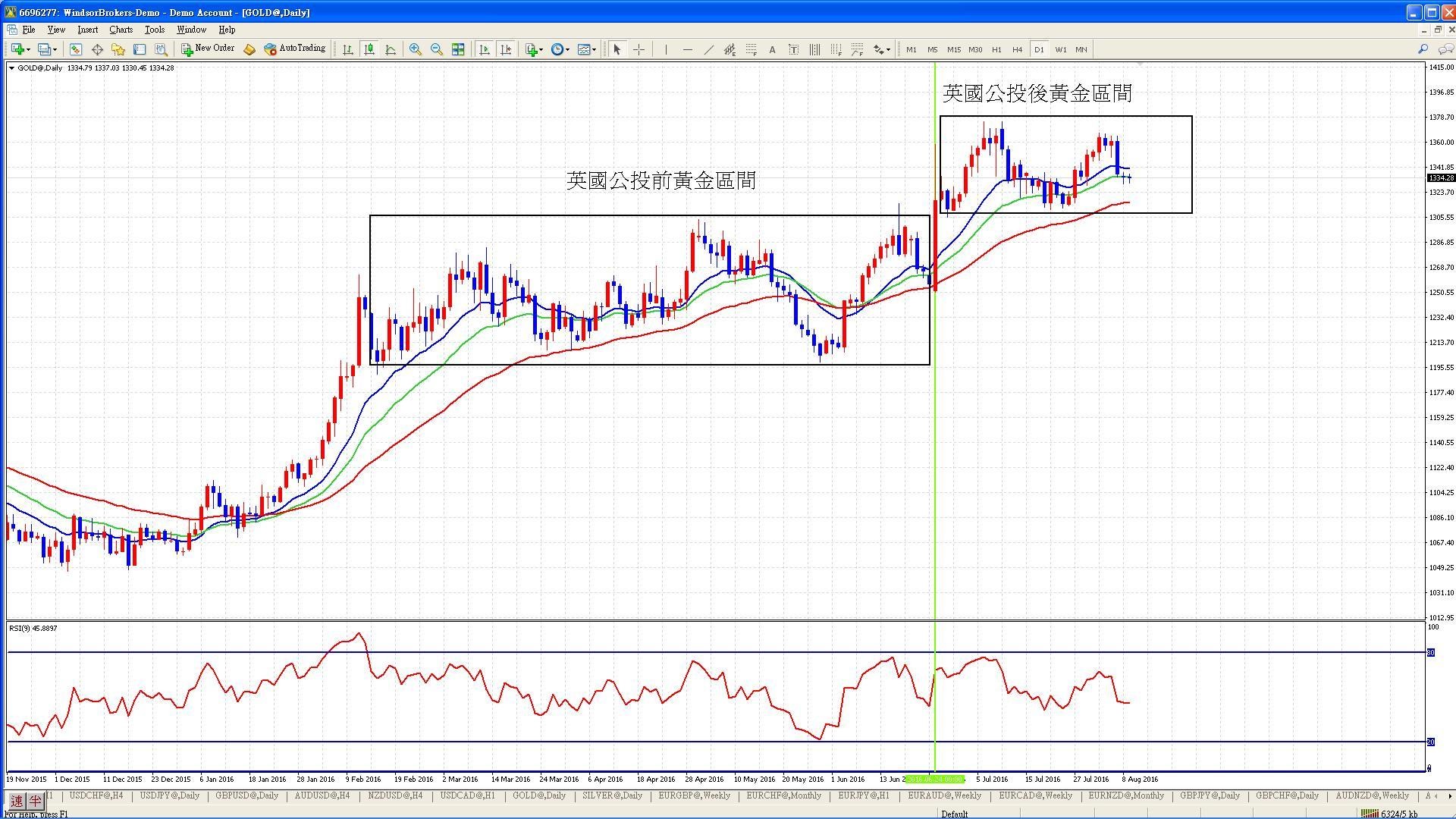1456x819 pixels.
Task: Draw a trendline with the diagonal line tool
Action: click(708, 49)
